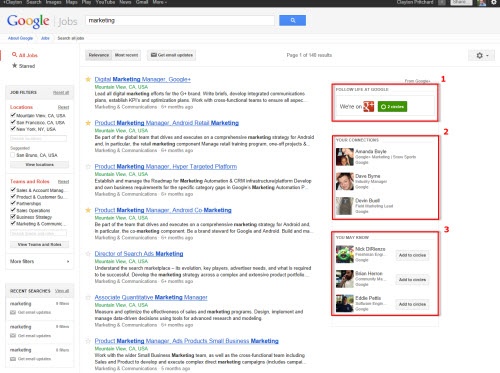Uncheck Marketing & Communications filter
This screenshot has height=373, width=500.
(x=13, y=223)
